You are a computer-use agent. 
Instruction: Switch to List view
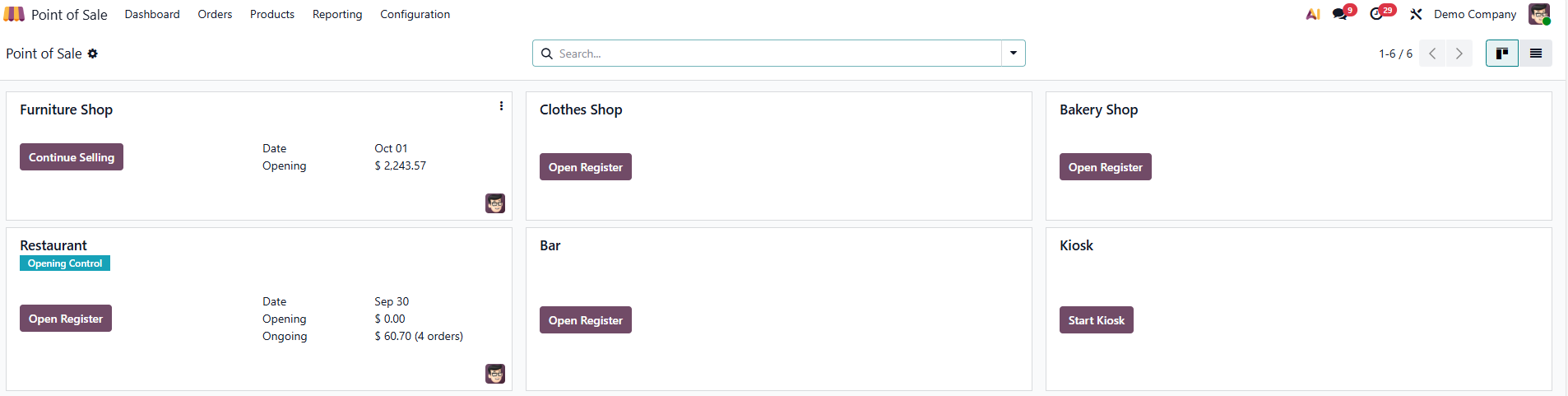(1535, 54)
